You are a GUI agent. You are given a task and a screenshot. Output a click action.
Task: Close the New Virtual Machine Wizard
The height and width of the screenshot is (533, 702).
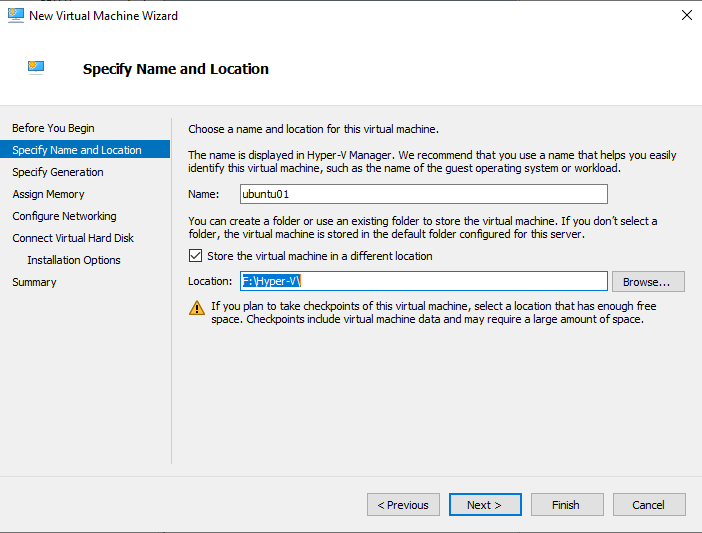point(686,15)
